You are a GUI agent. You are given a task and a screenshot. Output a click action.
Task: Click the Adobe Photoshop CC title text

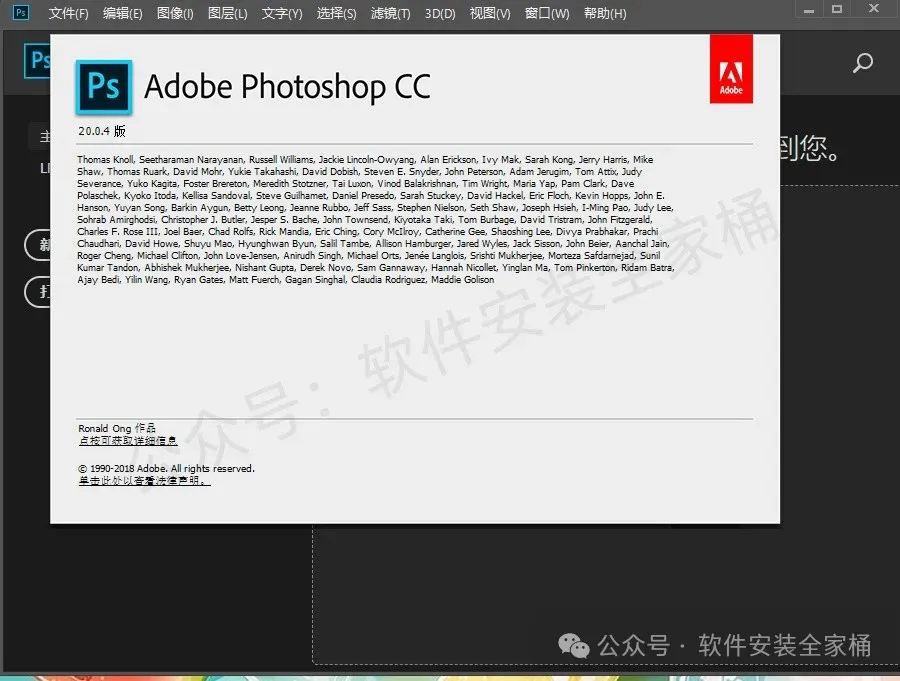(287, 87)
